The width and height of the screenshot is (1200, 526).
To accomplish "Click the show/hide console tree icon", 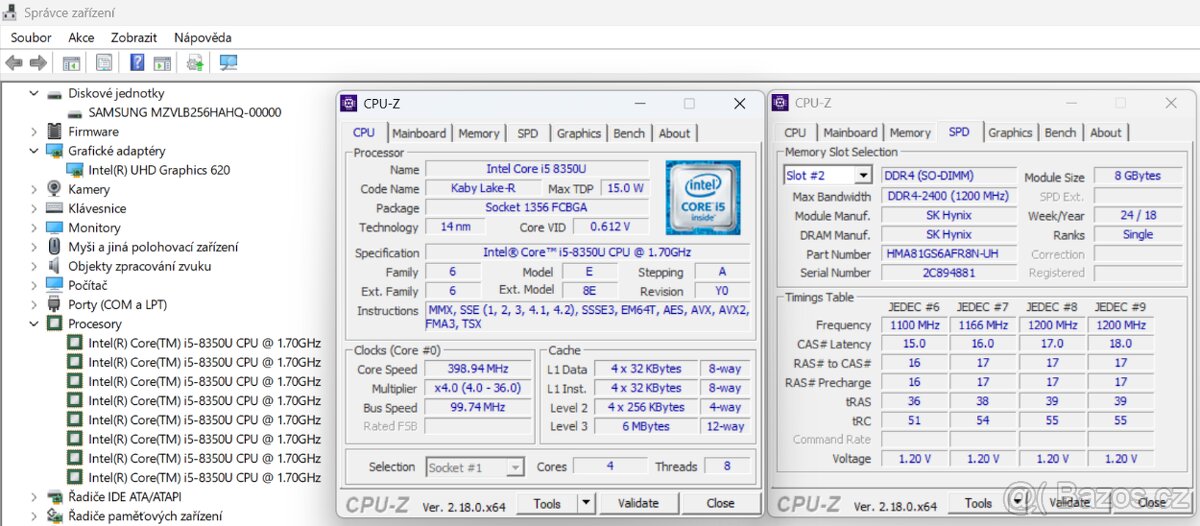I will click(x=71, y=63).
